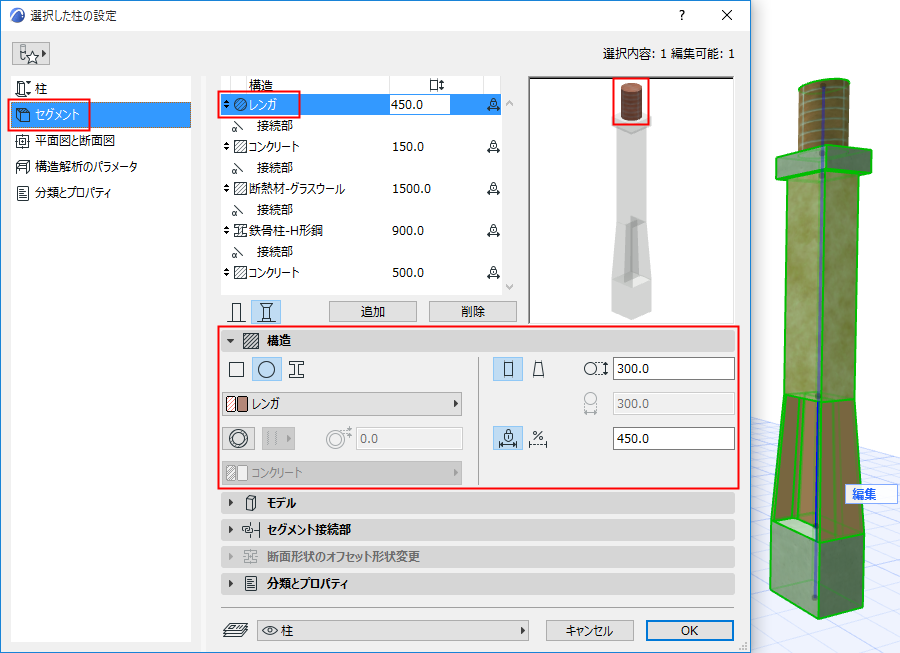900x653 pixels.
Task: Enable the trapezoid segment shape toggle
Action: [x=539, y=368]
